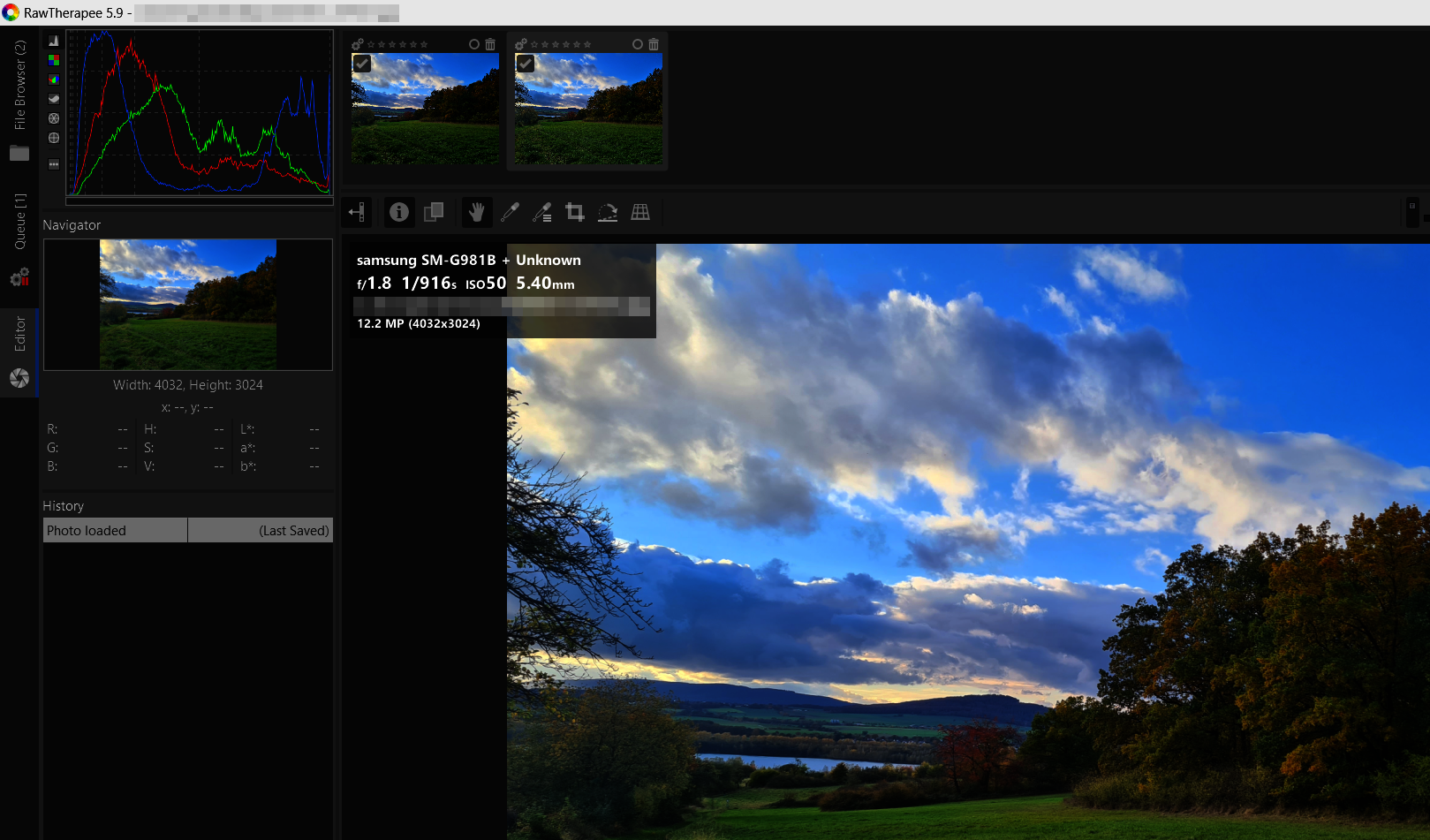The width and height of the screenshot is (1430, 840).
Task: Collapse the left panel
Action: [357, 212]
